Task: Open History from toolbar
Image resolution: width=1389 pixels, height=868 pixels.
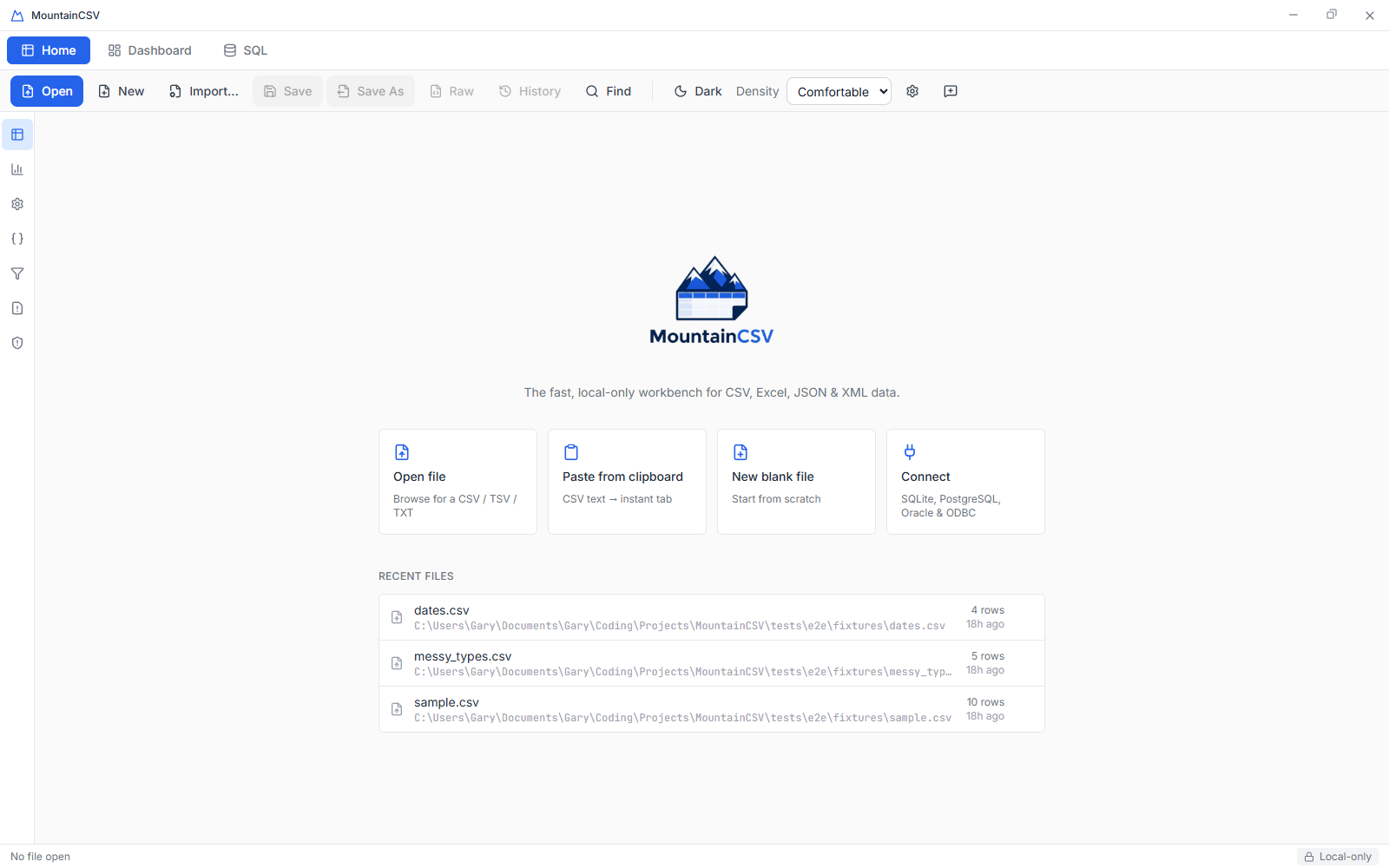Action: (530, 91)
